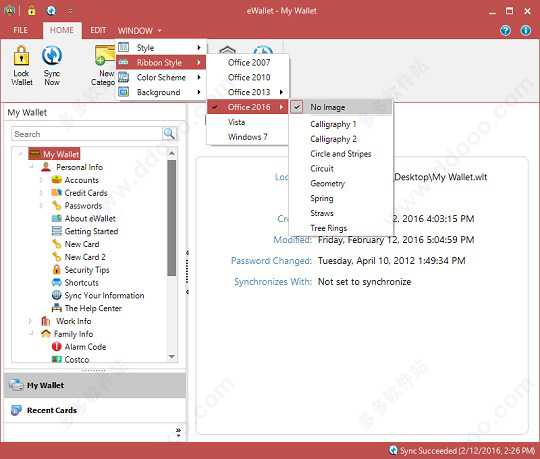
Task: Click the Sync Your Information globe icon
Action: pos(56,295)
